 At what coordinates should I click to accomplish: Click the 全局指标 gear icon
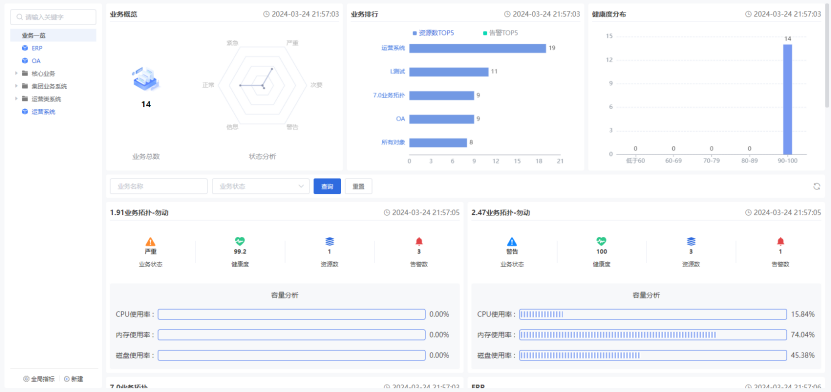26,379
